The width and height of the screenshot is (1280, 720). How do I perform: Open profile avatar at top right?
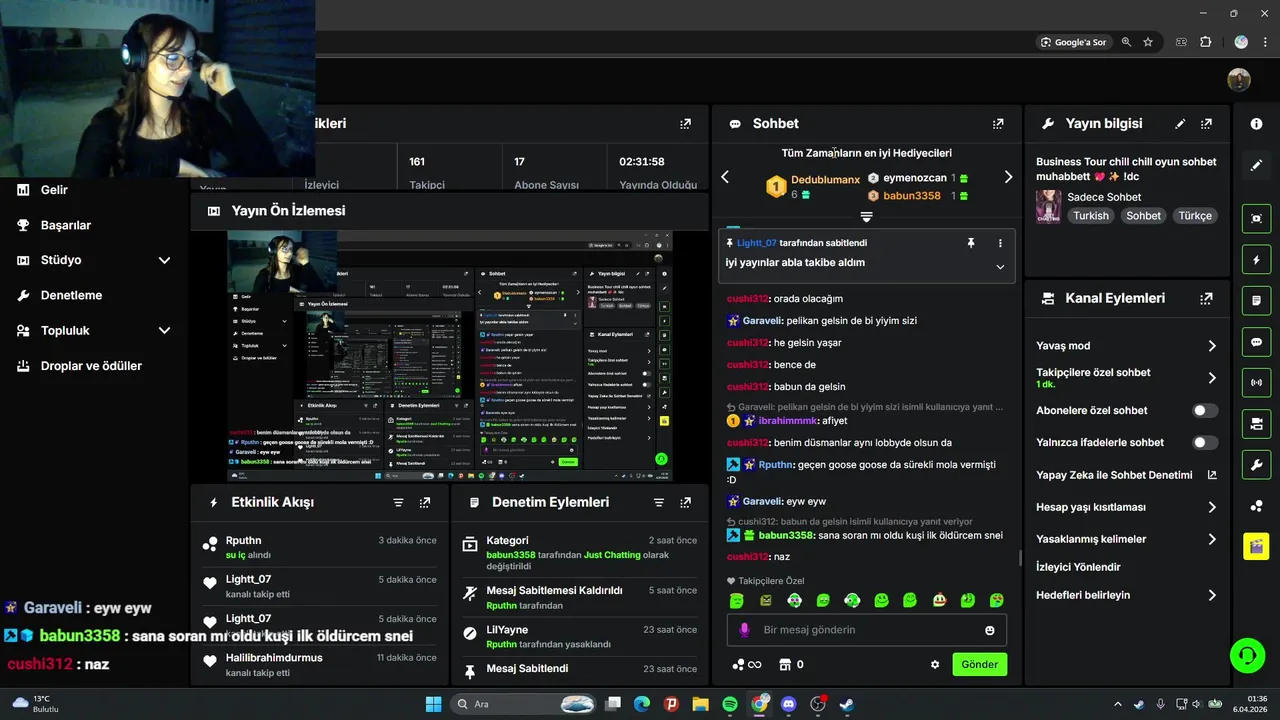[1239, 80]
